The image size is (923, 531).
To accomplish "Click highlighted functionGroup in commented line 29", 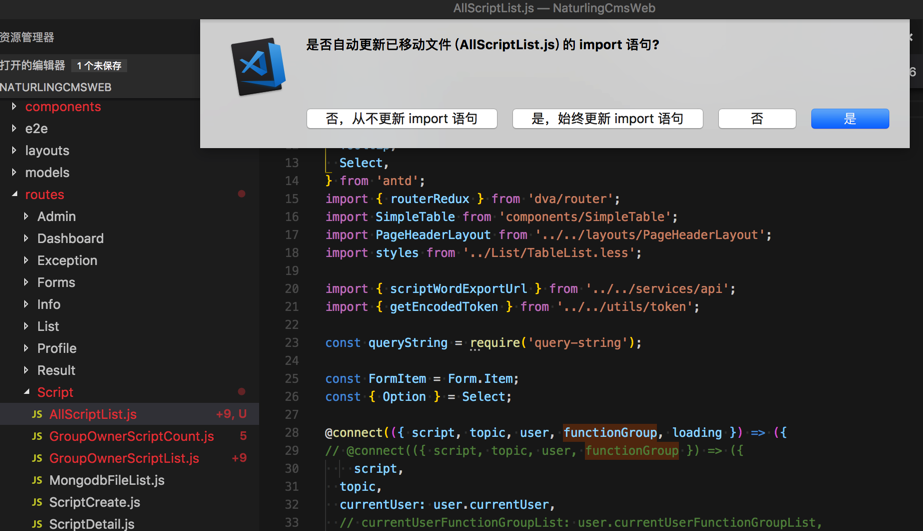I will click(632, 451).
